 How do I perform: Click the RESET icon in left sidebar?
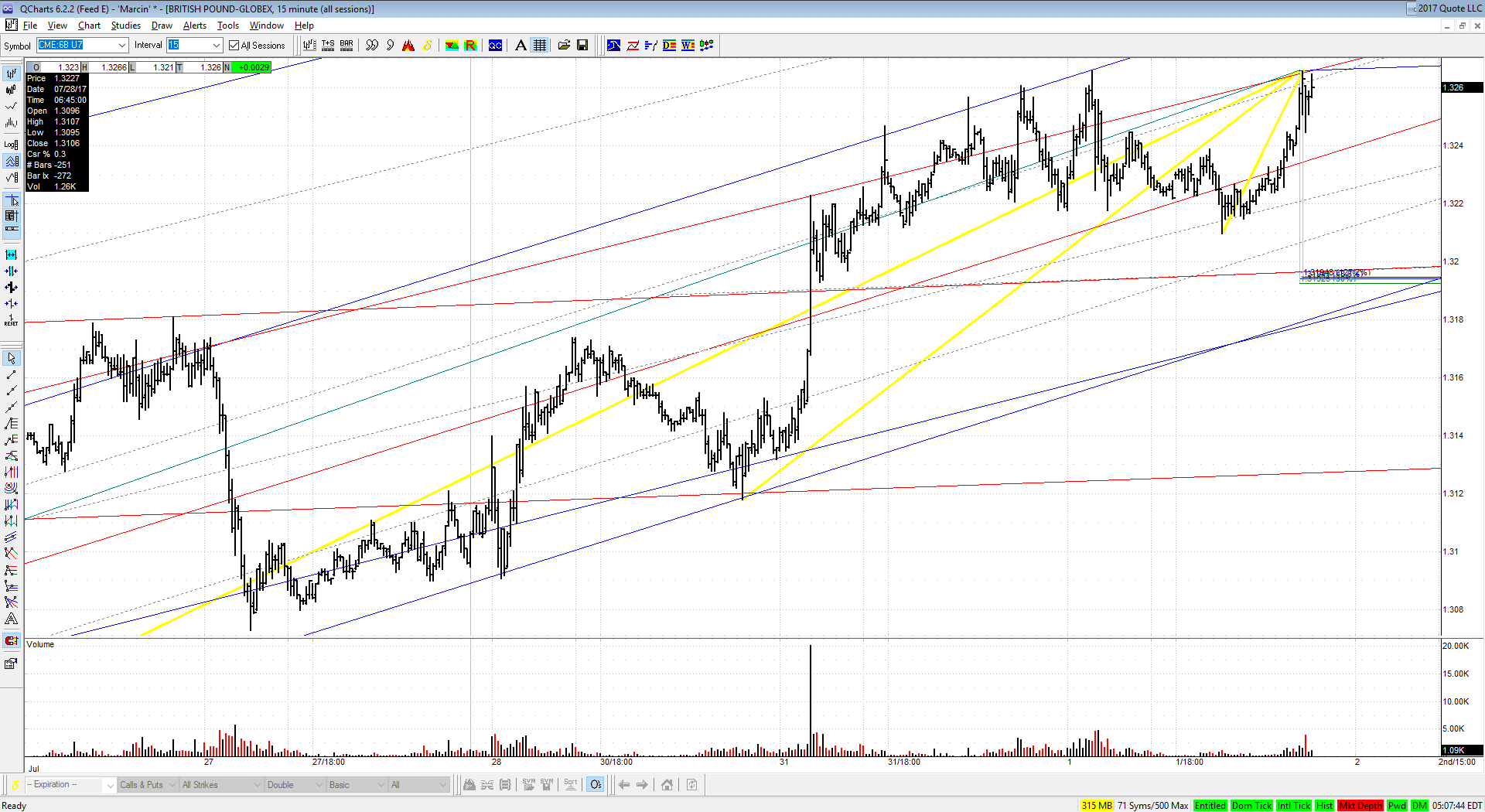point(12,319)
